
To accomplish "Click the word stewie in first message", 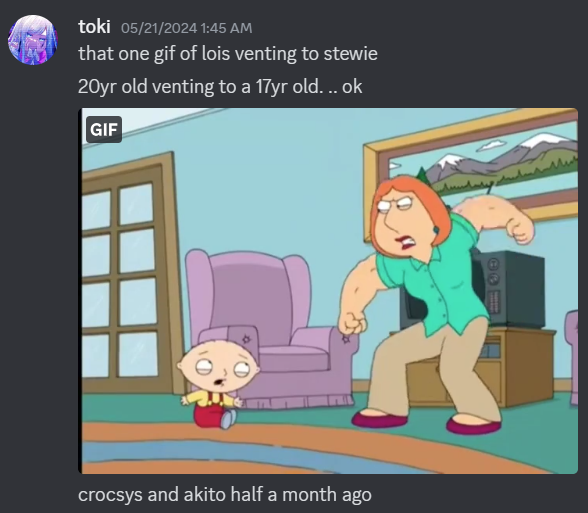I will (350, 54).
